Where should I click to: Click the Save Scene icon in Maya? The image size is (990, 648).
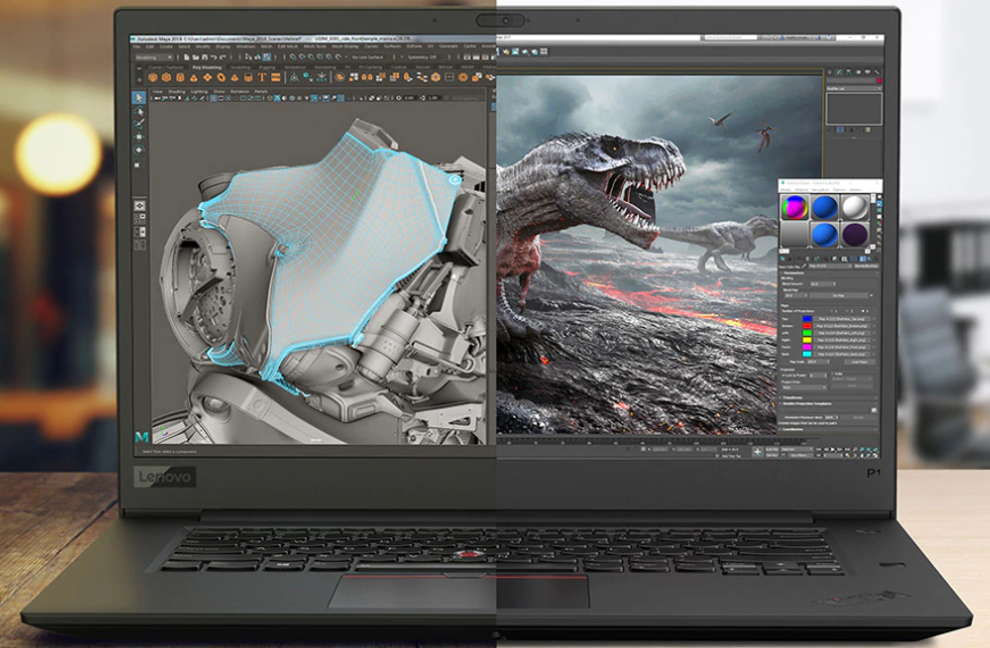[204, 57]
